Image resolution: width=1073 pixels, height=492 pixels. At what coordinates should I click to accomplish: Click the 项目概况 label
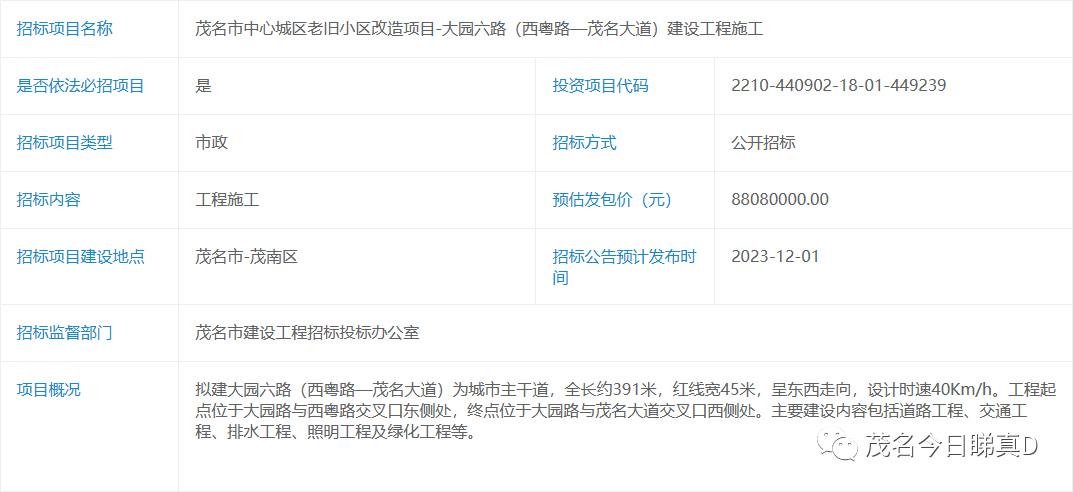49,390
